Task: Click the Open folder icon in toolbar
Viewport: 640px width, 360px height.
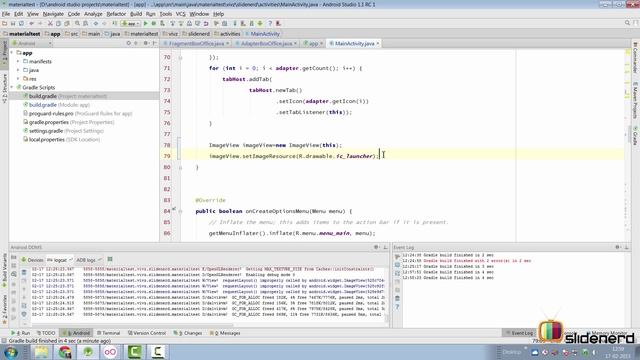Action: pos(4,24)
